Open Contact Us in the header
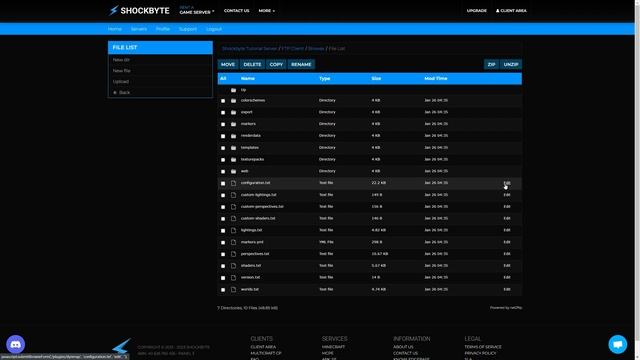 coord(236,11)
